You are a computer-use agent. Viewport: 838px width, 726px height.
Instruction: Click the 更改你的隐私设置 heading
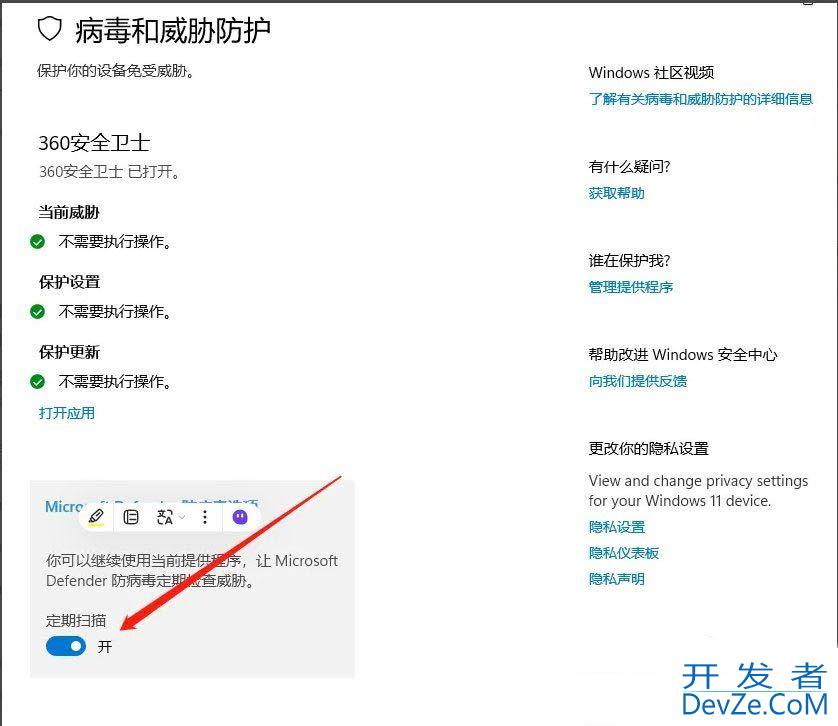click(649, 449)
